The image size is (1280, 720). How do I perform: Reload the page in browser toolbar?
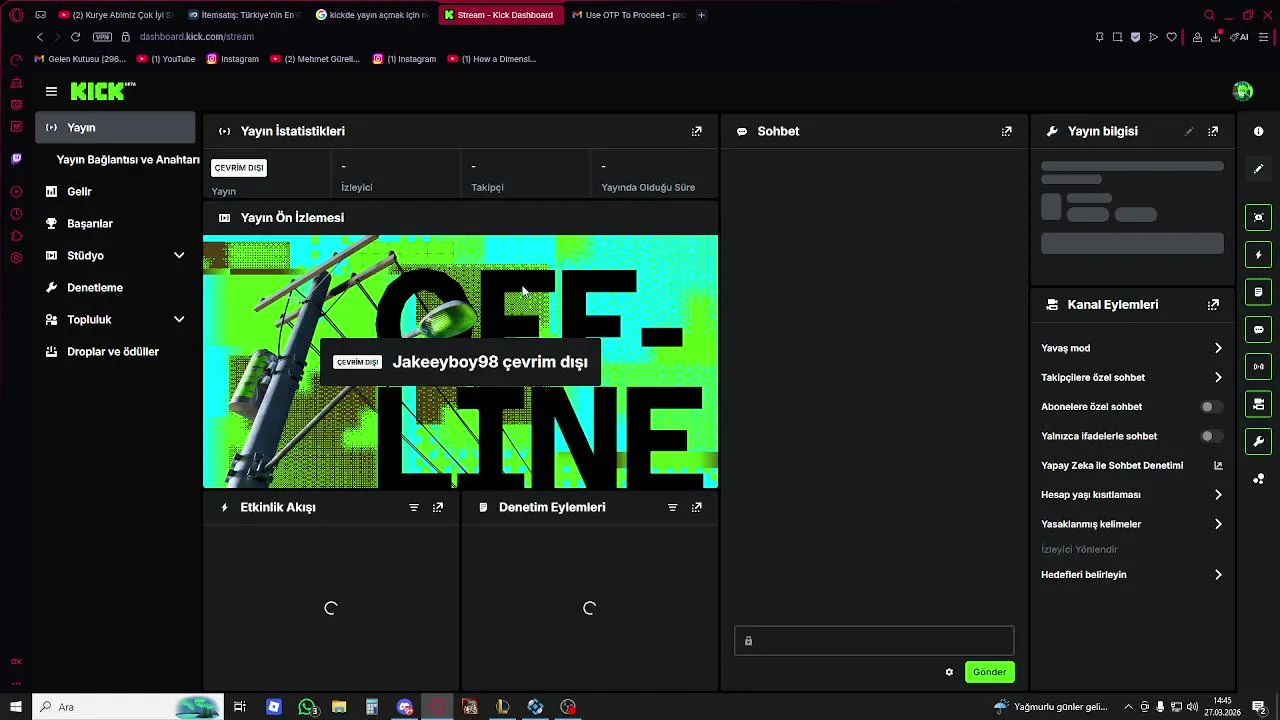(75, 37)
